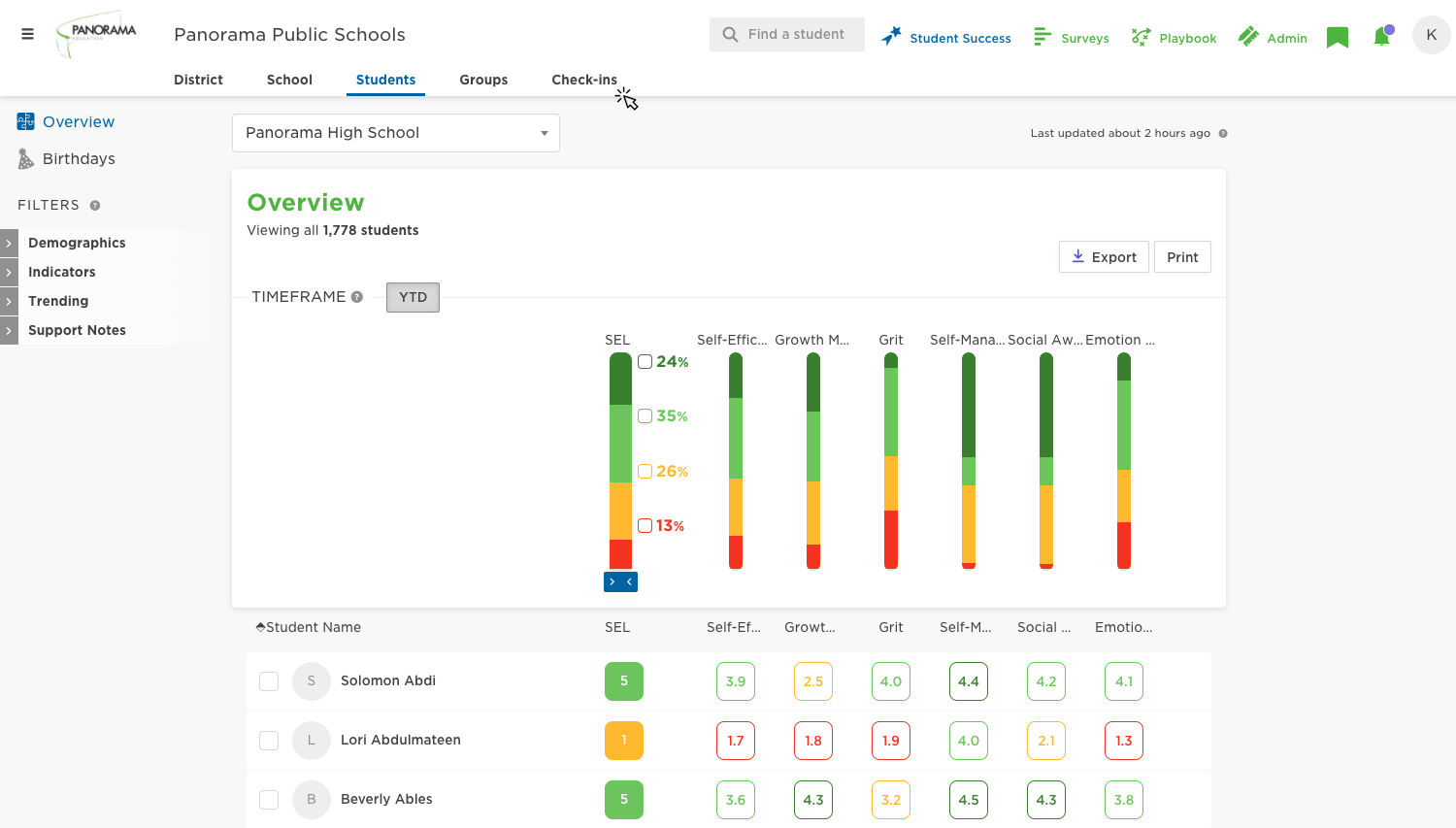
Task: Expand the Support Notes filter
Action: tap(8, 330)
